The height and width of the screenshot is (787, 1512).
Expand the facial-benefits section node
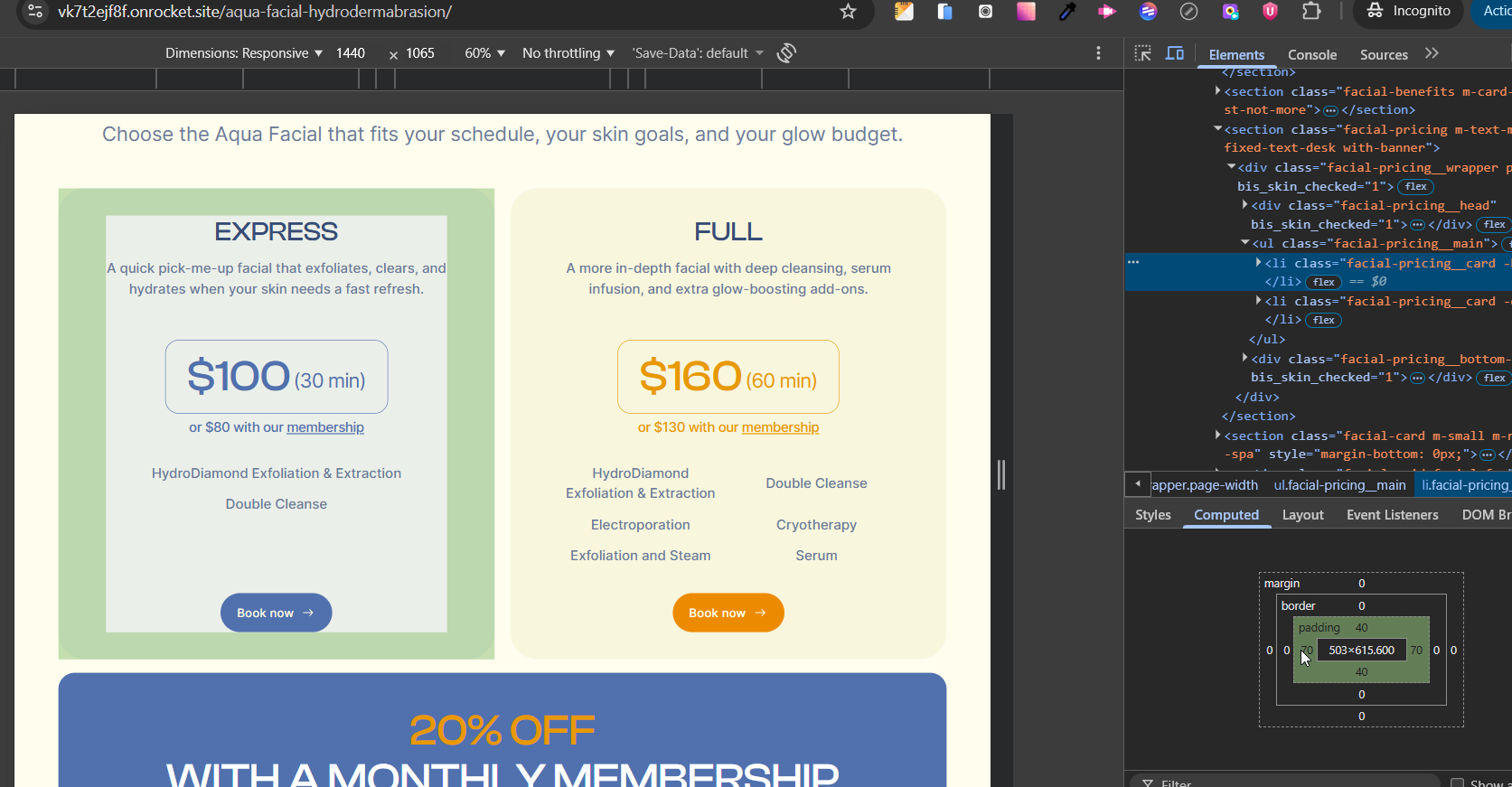pos(1218,91)
